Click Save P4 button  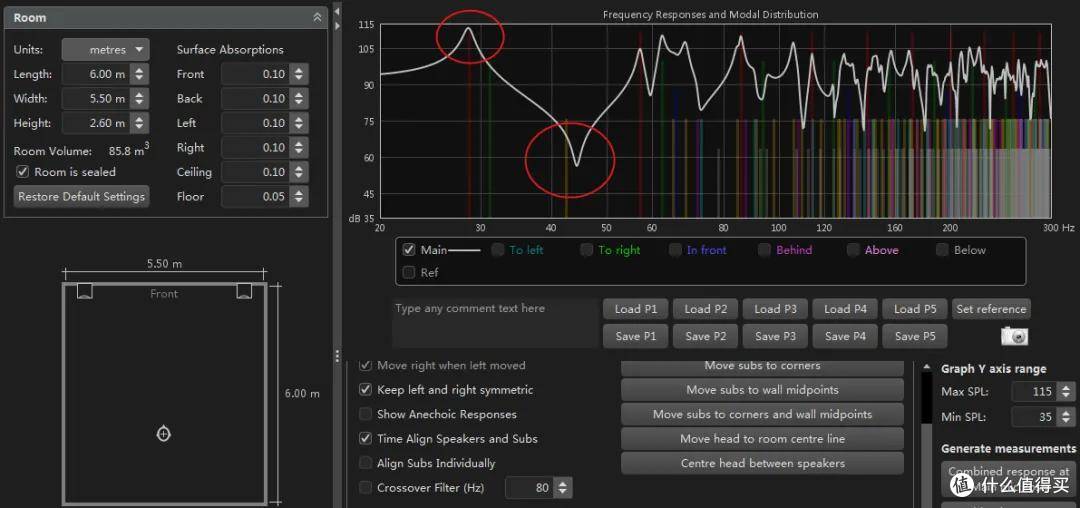845,336
